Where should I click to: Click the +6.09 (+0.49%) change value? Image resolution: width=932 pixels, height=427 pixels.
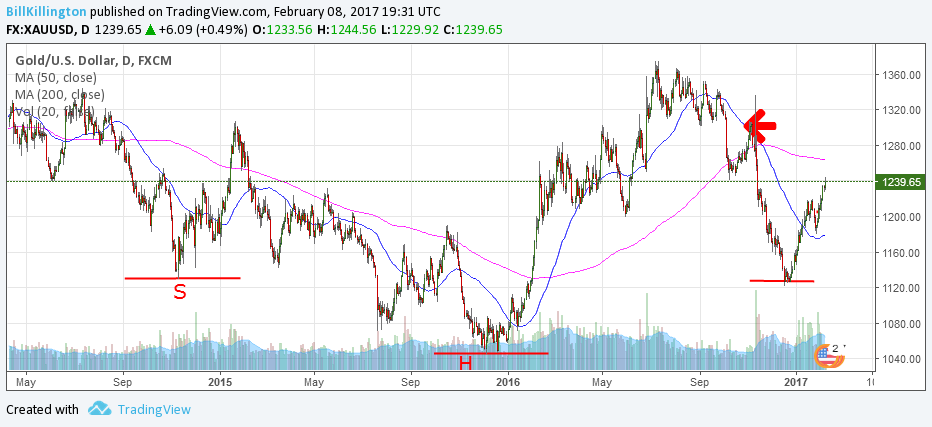click(203, 30)
